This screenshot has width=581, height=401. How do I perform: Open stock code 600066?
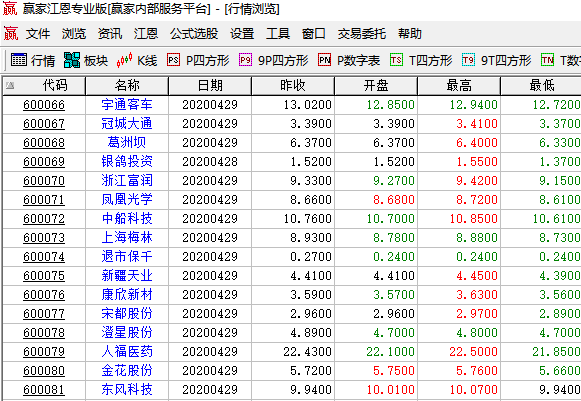44,105
